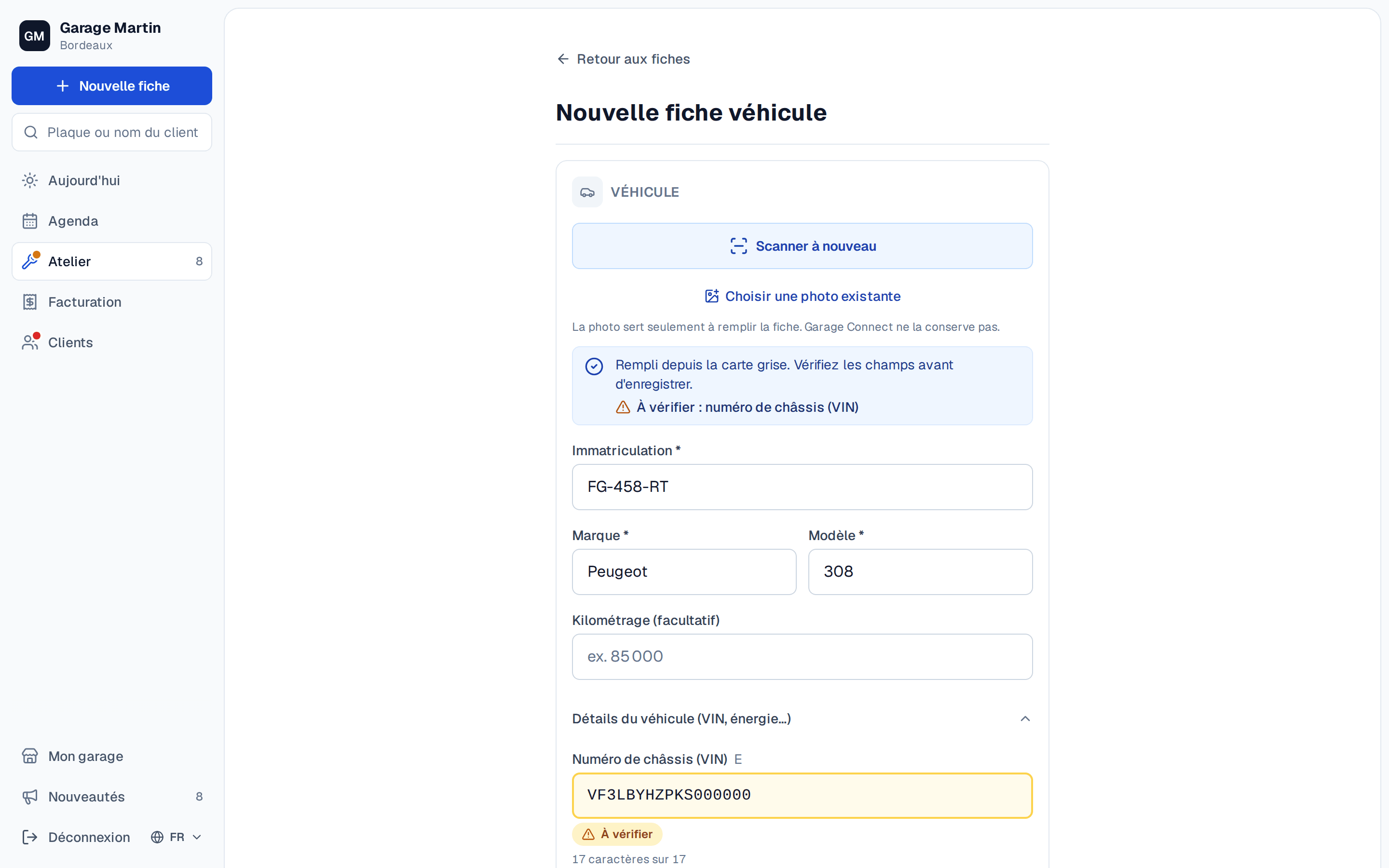The width and height of the screenshot is (1389, 868).
Task: Click the GM garage logo avatar
Action: (x=34, y=36)
